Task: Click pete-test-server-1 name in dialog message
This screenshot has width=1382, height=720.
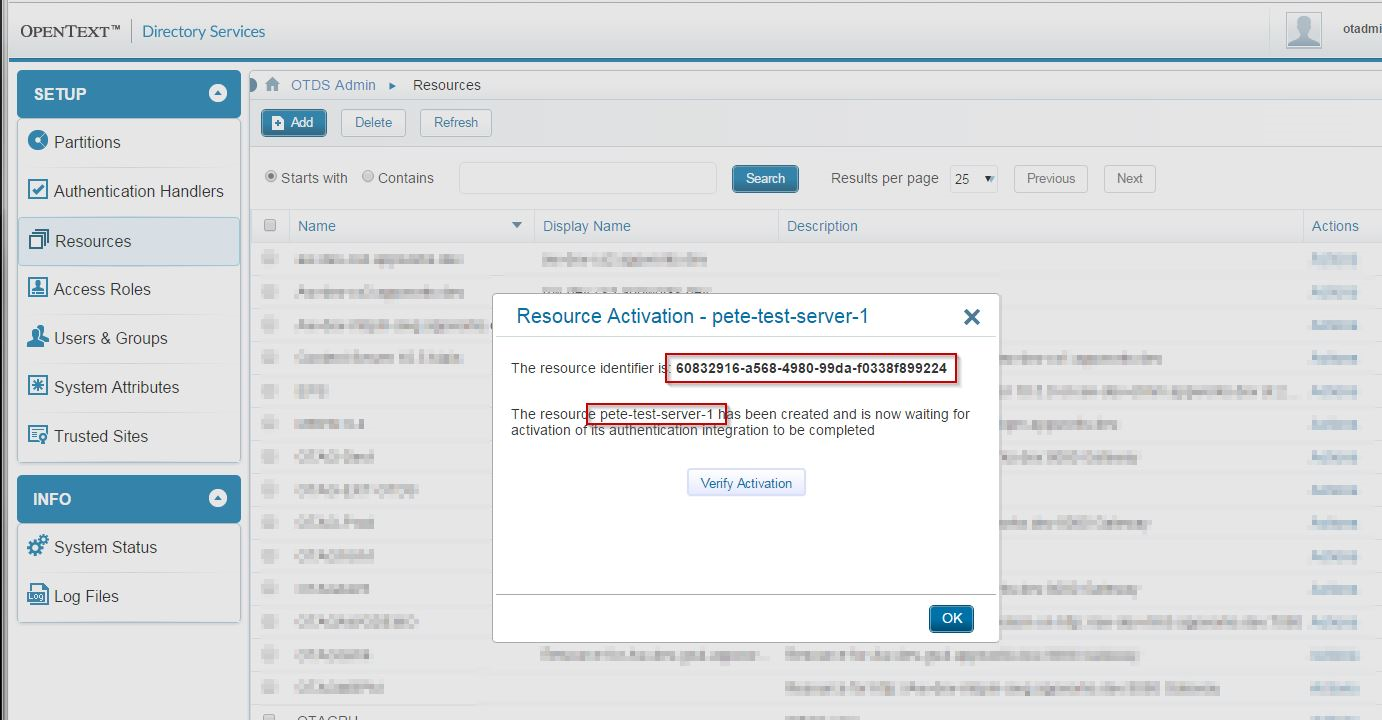Action: coord(657,414)
